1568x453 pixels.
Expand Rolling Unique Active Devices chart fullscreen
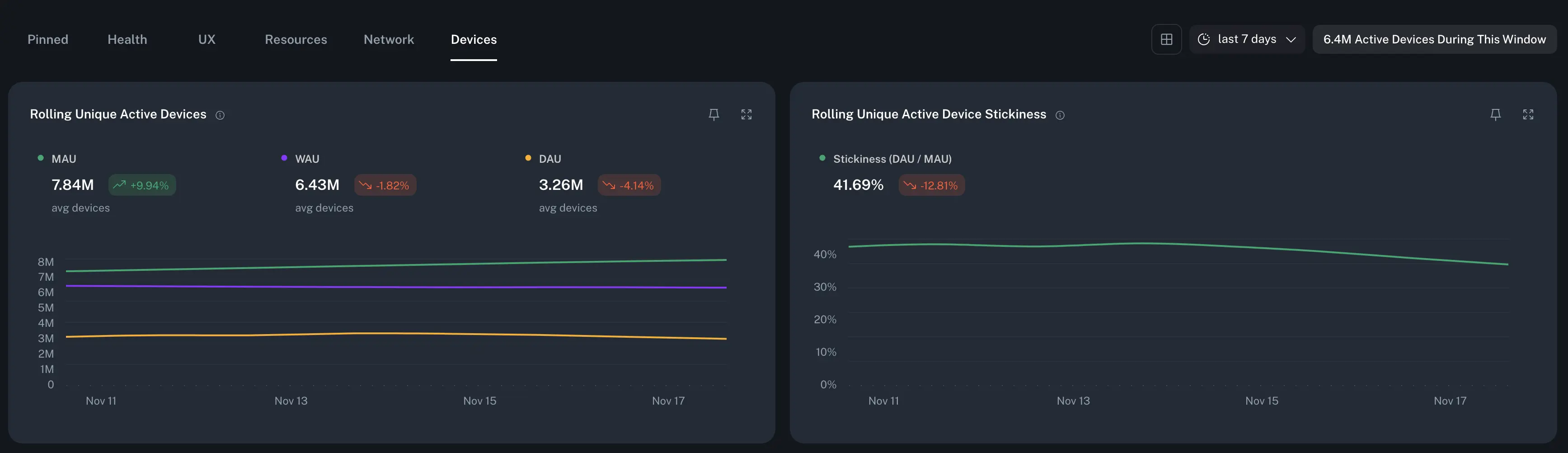coord(746,114)
